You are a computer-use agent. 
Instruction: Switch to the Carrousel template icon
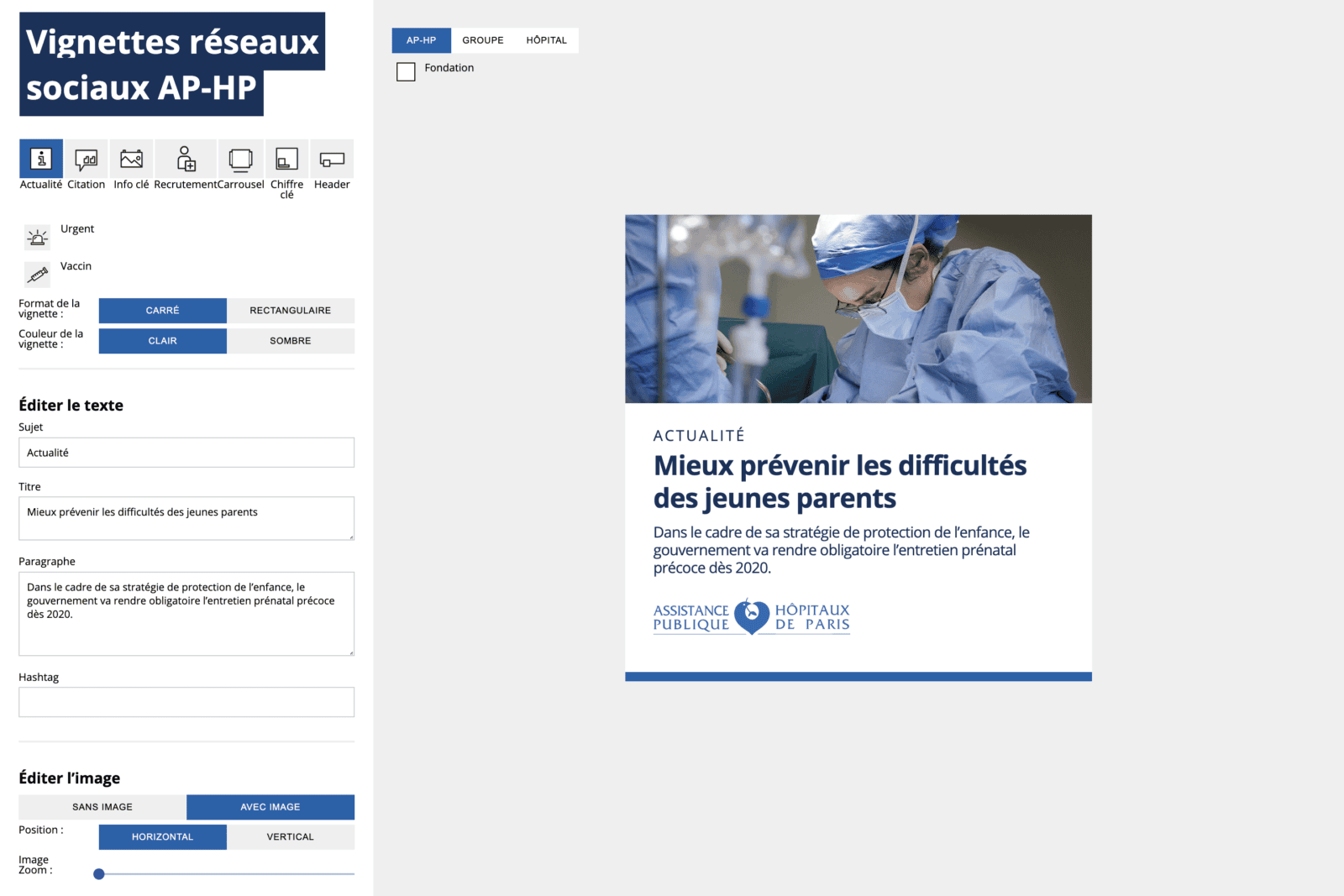coord(241,159)
